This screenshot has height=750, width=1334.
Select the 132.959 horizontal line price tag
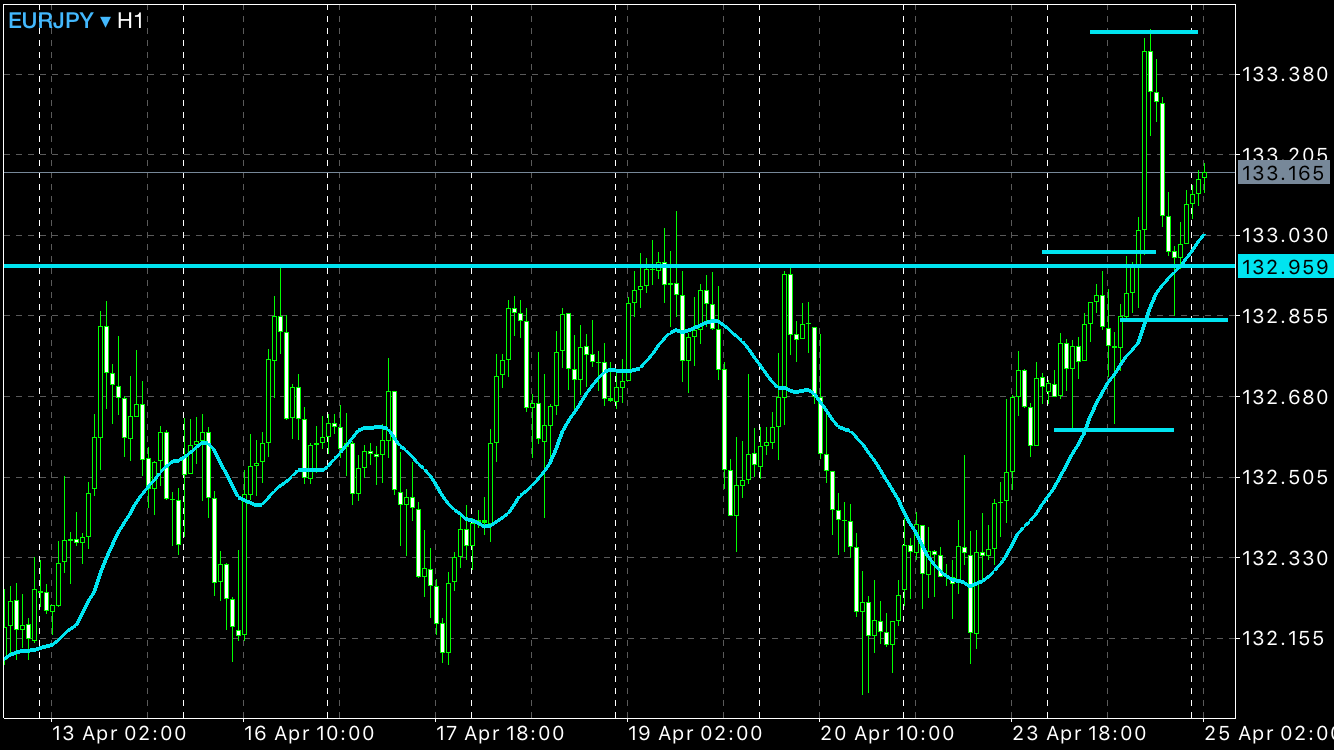[x=1285, y=267]
